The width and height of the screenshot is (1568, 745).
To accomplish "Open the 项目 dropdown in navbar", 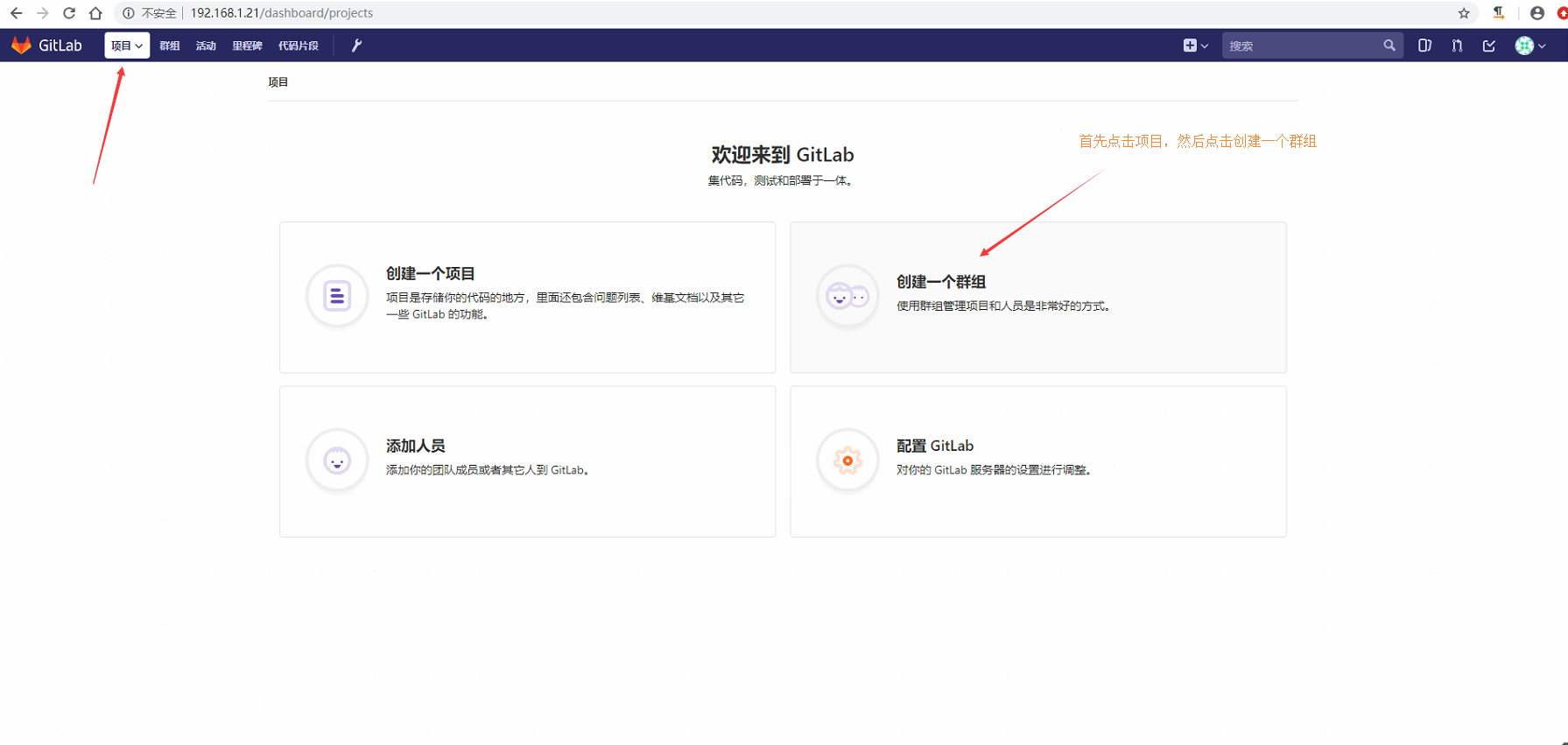I will 127,46.
